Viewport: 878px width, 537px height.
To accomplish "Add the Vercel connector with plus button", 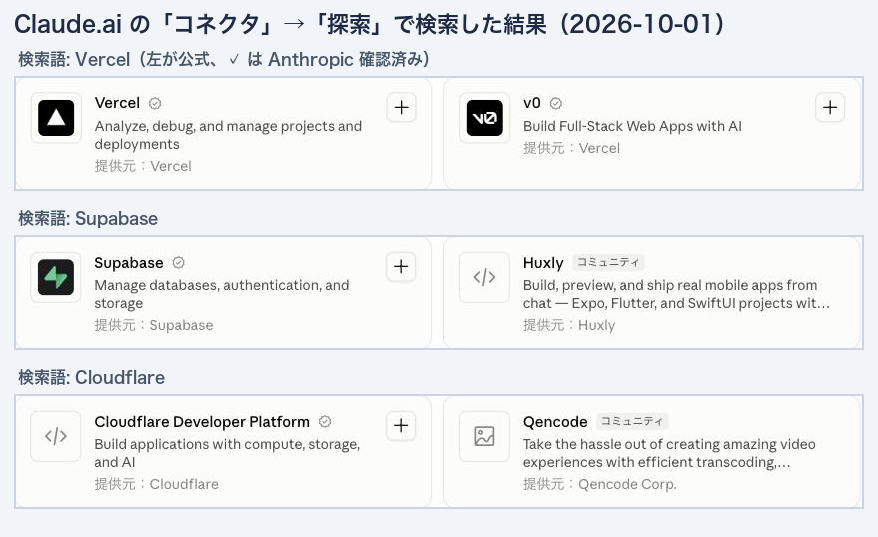I will [401, 108].
